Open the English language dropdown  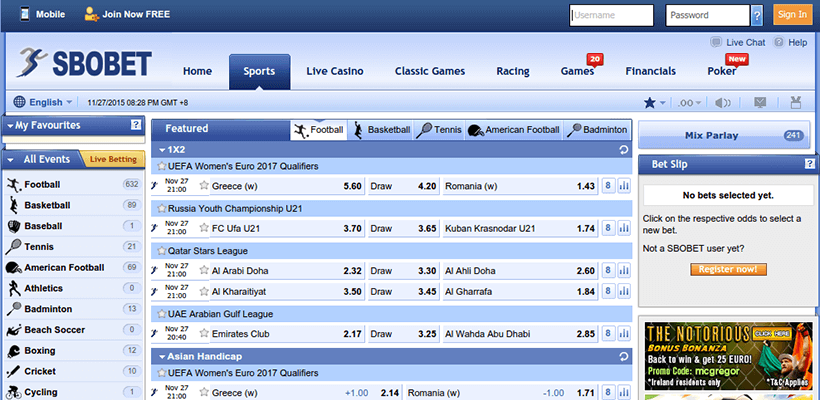pyautogui.click(x=44, y=102)
